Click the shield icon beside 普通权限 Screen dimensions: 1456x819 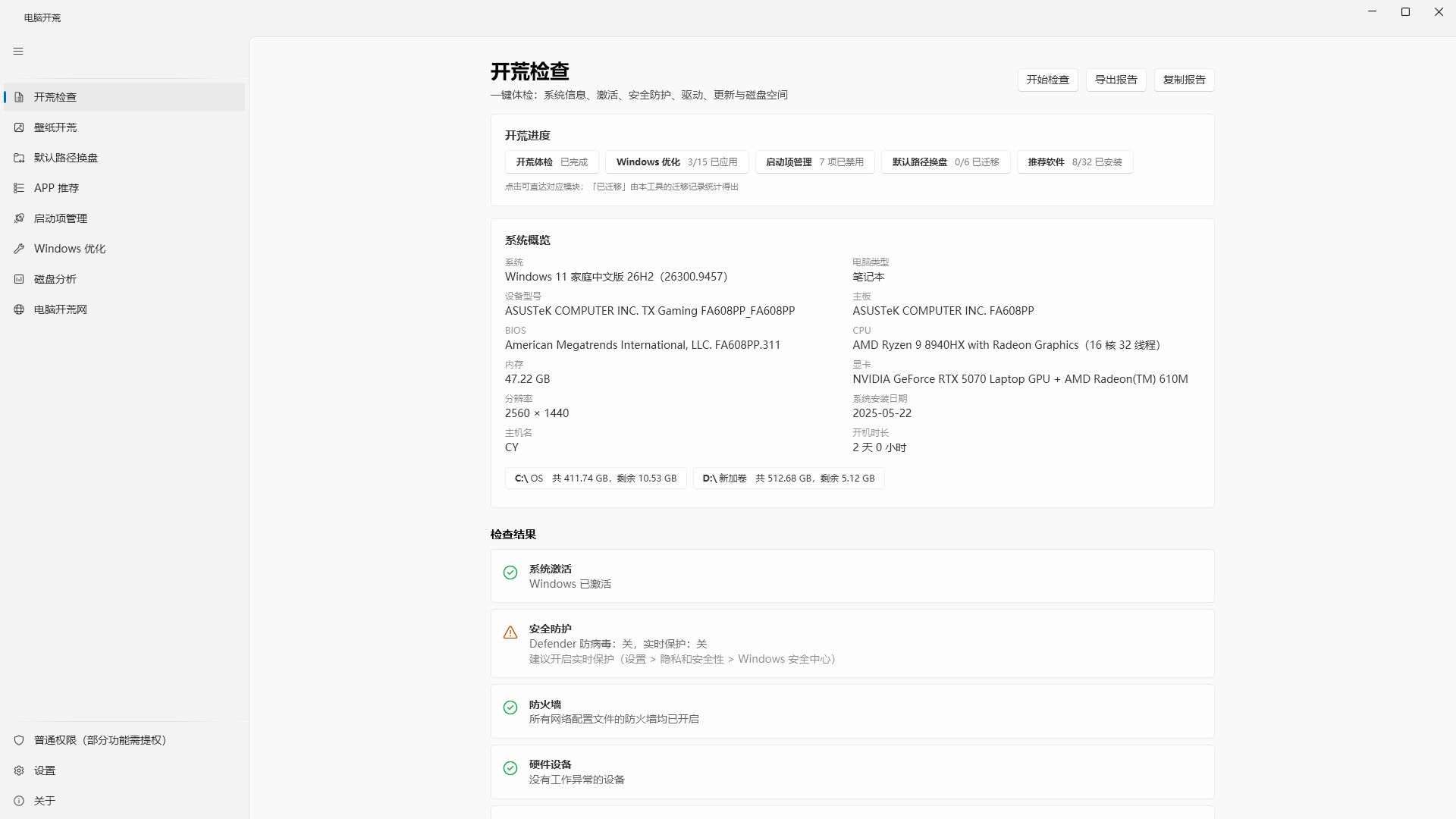[x=19, y=740]
